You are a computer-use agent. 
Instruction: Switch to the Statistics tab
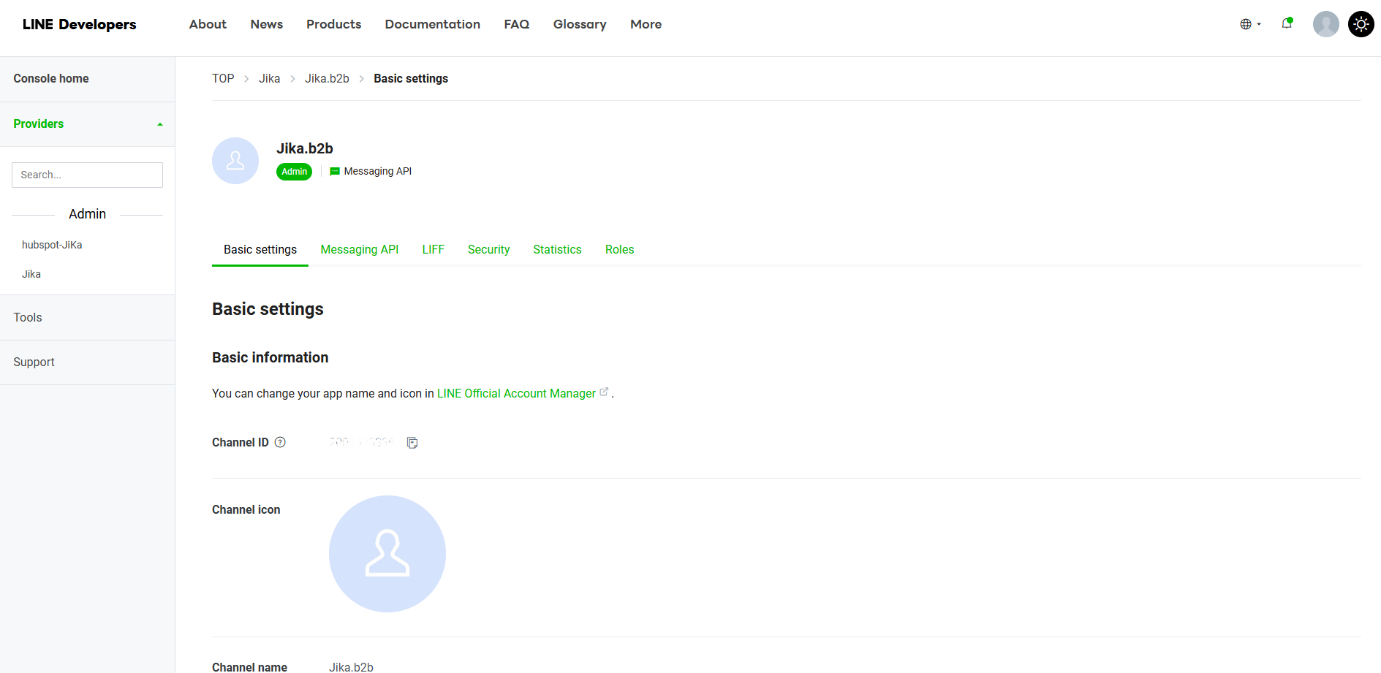(557, 250)
